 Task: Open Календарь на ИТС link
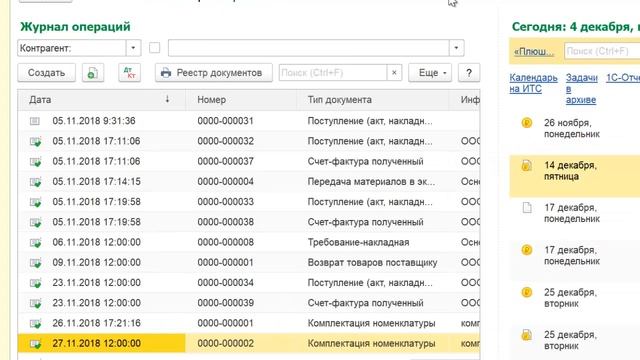pyautogui.click(x=533, y=83)
